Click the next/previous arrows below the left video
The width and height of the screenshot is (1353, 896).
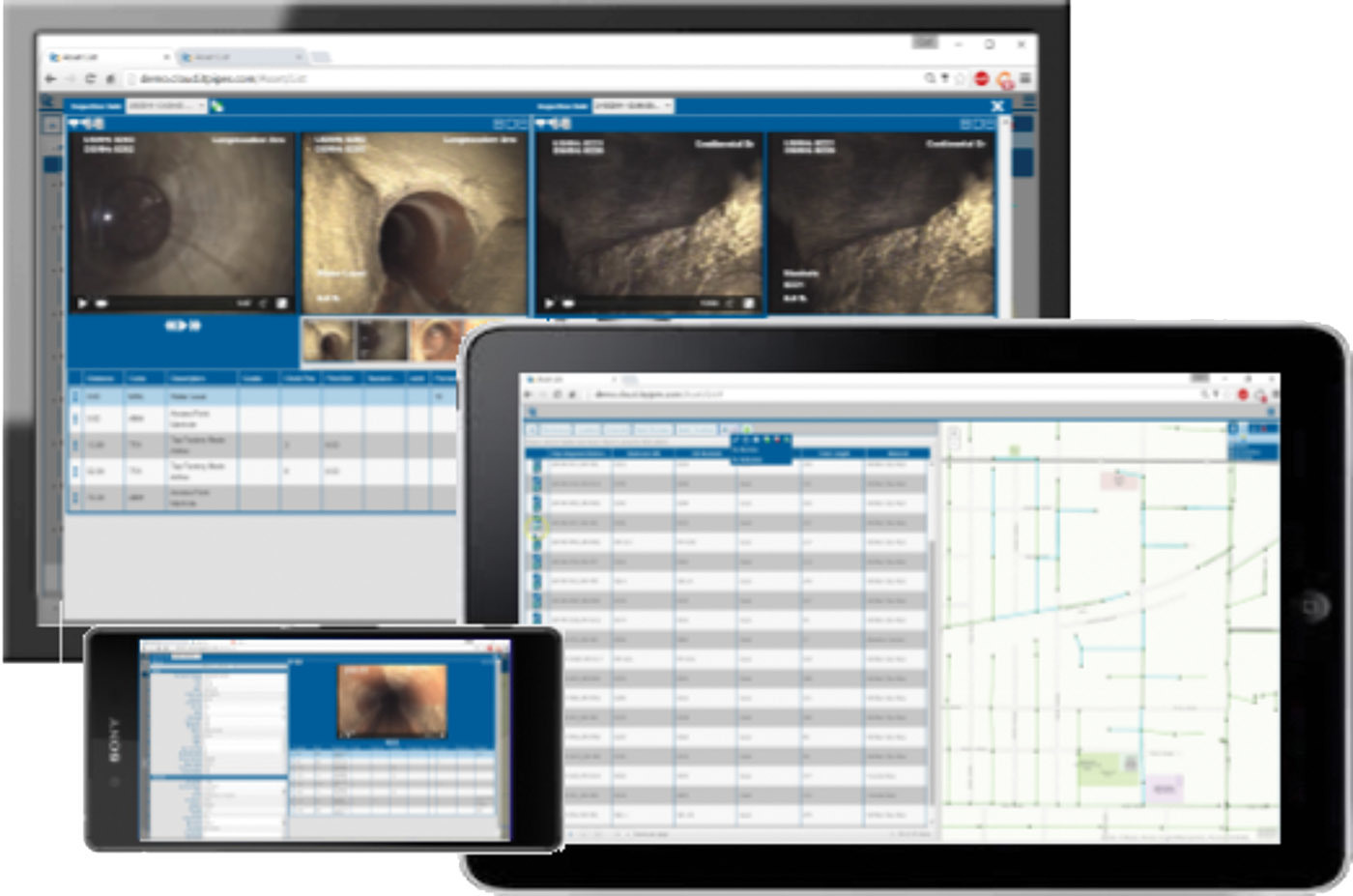click(x=183, y=327)
